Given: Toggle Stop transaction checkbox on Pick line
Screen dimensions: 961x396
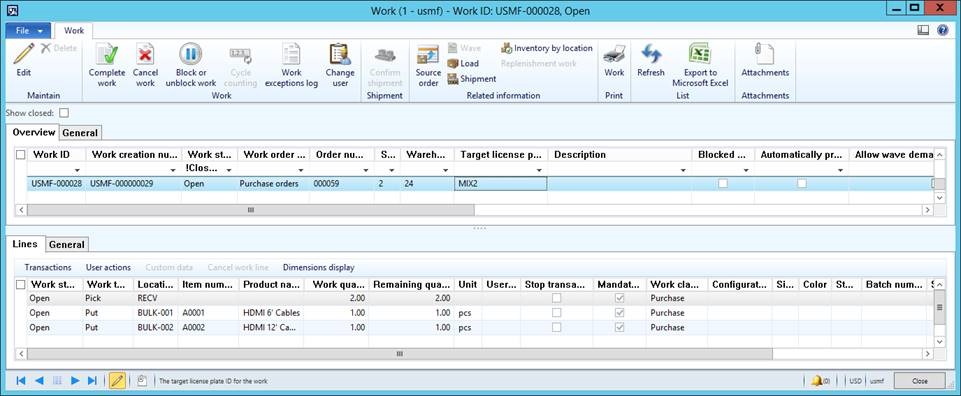Looking at the screenshot, I should coord(556,298).
